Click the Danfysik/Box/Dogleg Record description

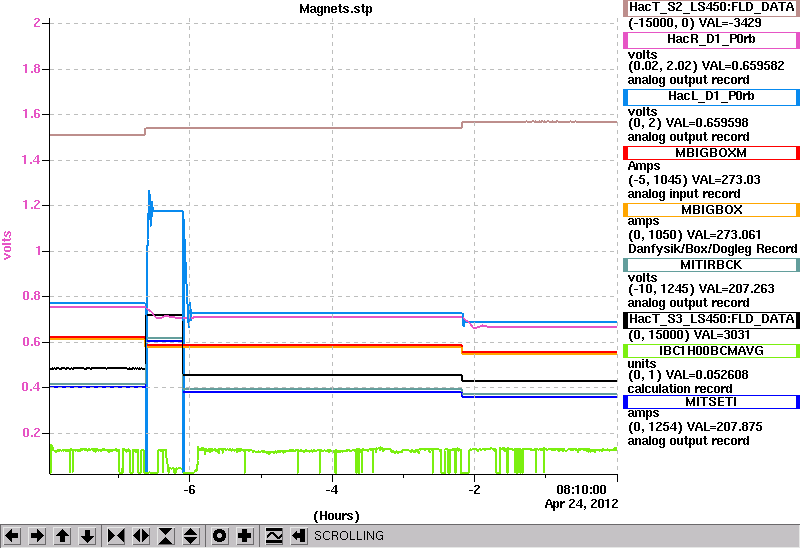coord(712,249)
